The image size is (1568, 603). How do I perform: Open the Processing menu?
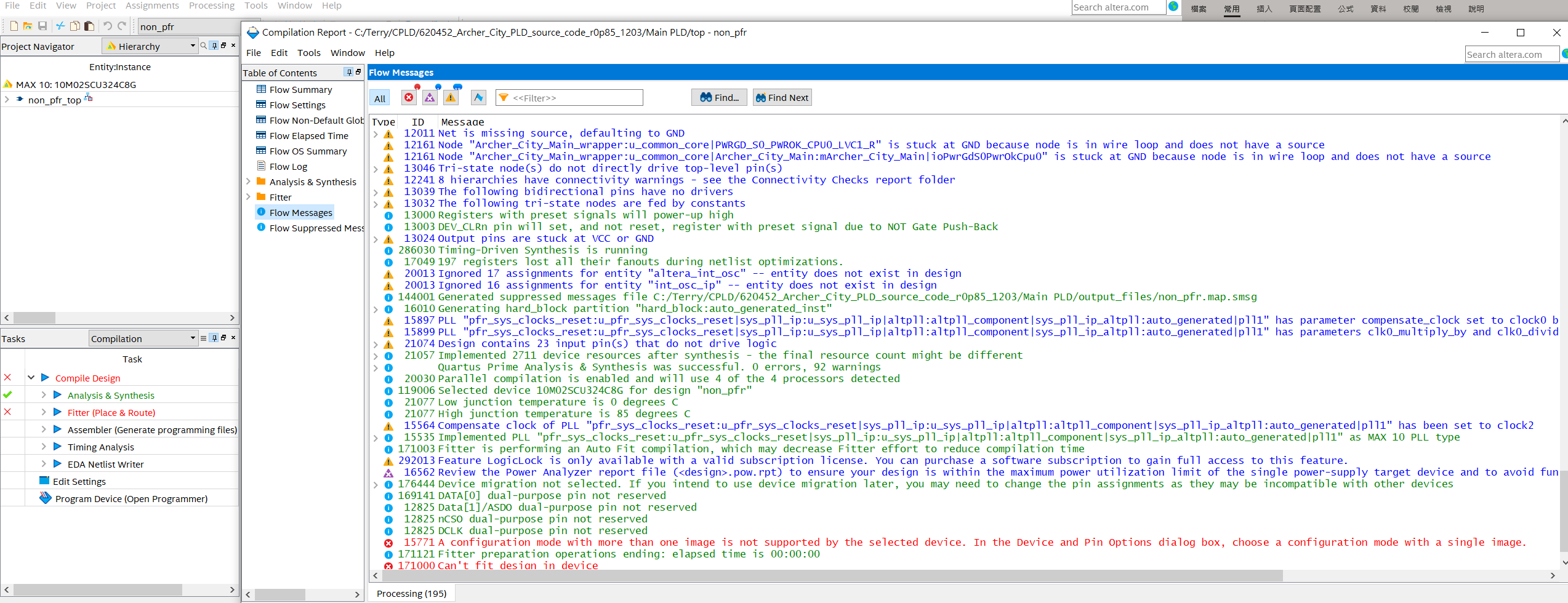point(211,6)
